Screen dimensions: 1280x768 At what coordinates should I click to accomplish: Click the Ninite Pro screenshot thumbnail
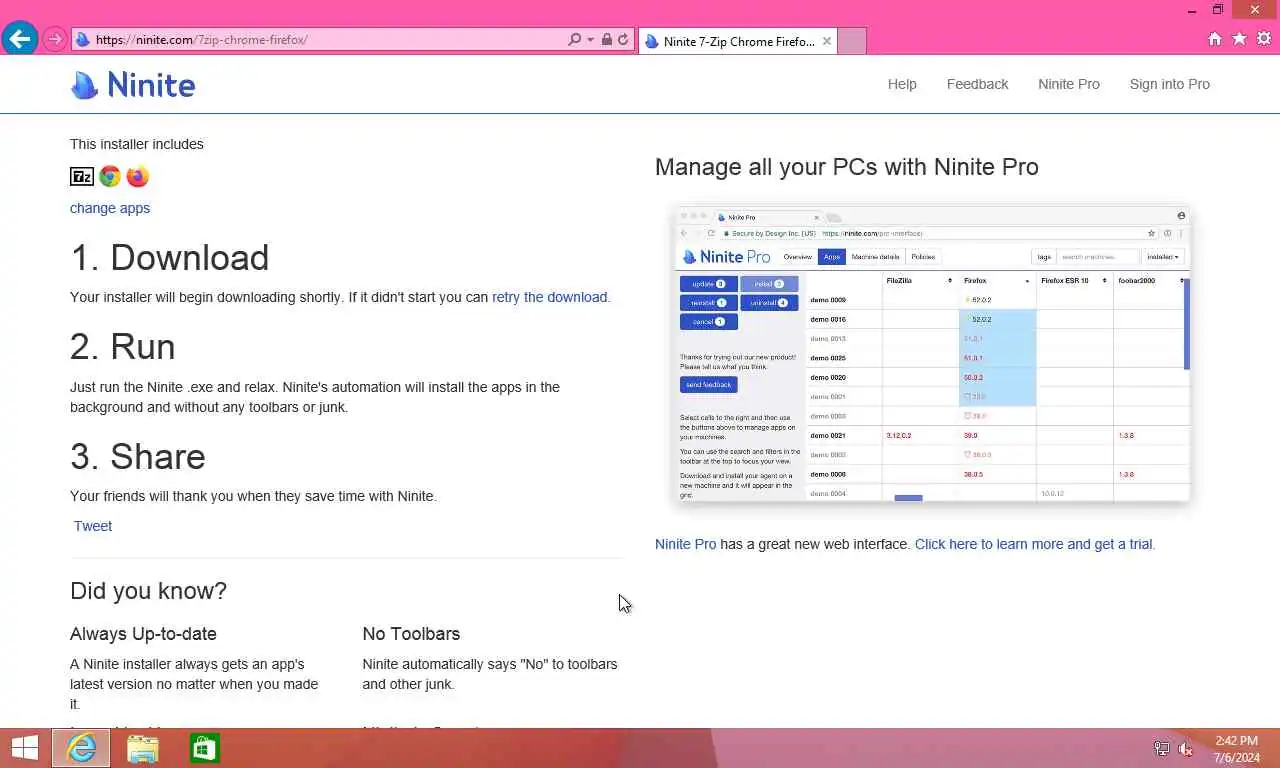pyautogui.click(x=932, y=355)
